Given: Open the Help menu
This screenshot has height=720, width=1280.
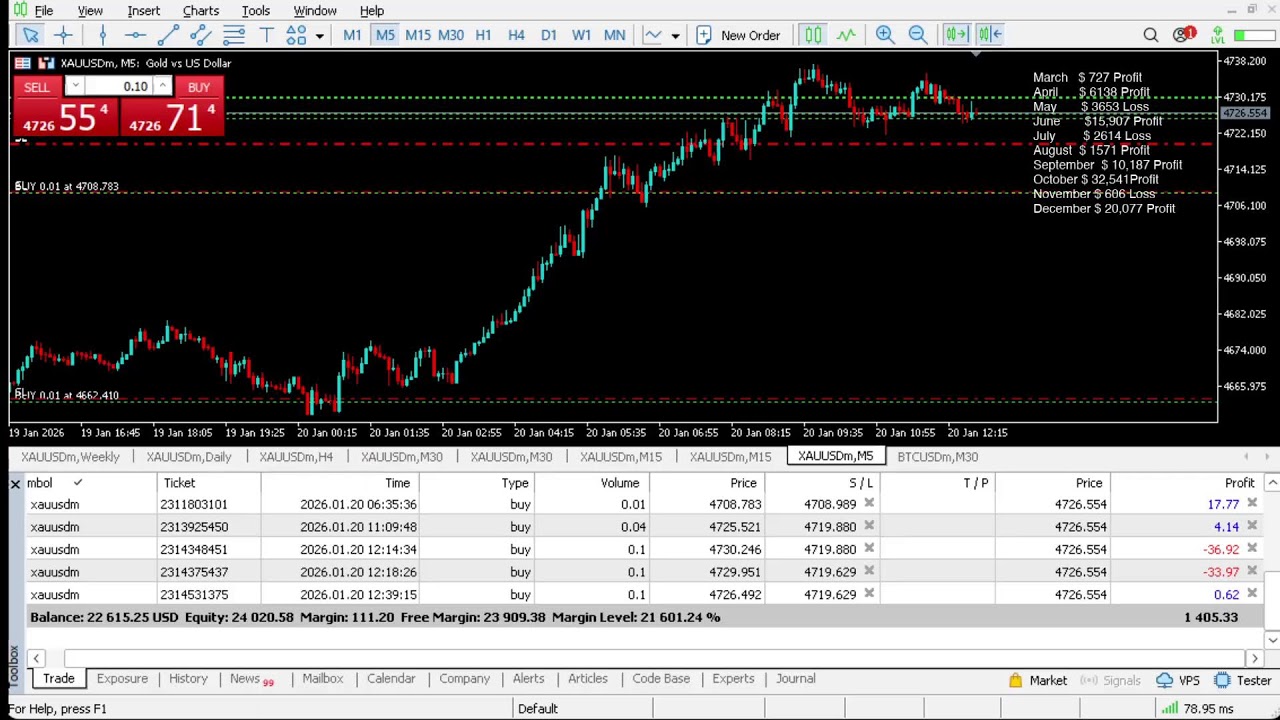Looking at the screenshot, I should 372,11.
